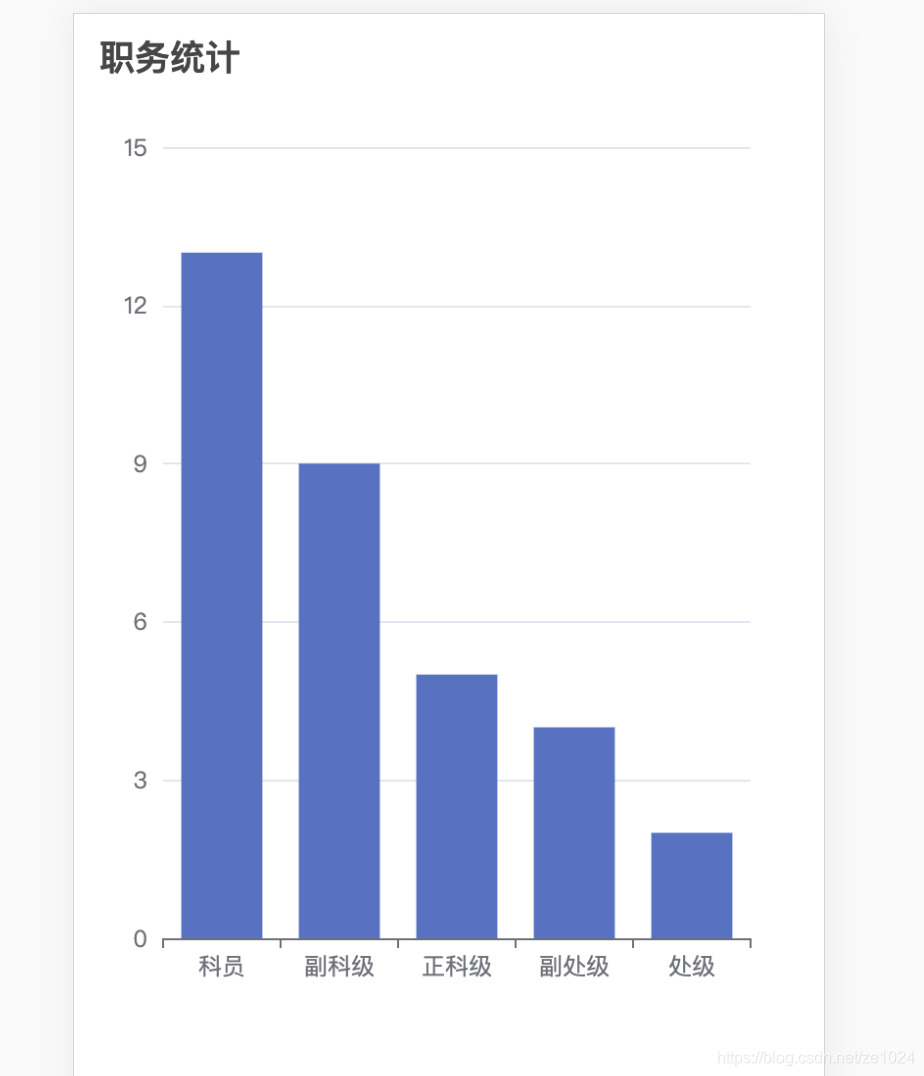924x1076 pixels.
Task: Click the y-axis label 6
Action: click(140, 622)
